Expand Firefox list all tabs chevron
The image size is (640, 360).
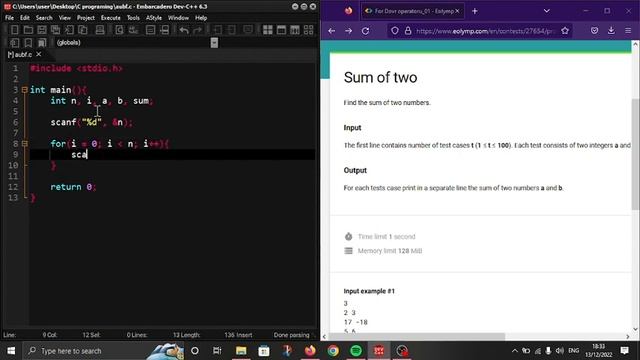[547, 11]
